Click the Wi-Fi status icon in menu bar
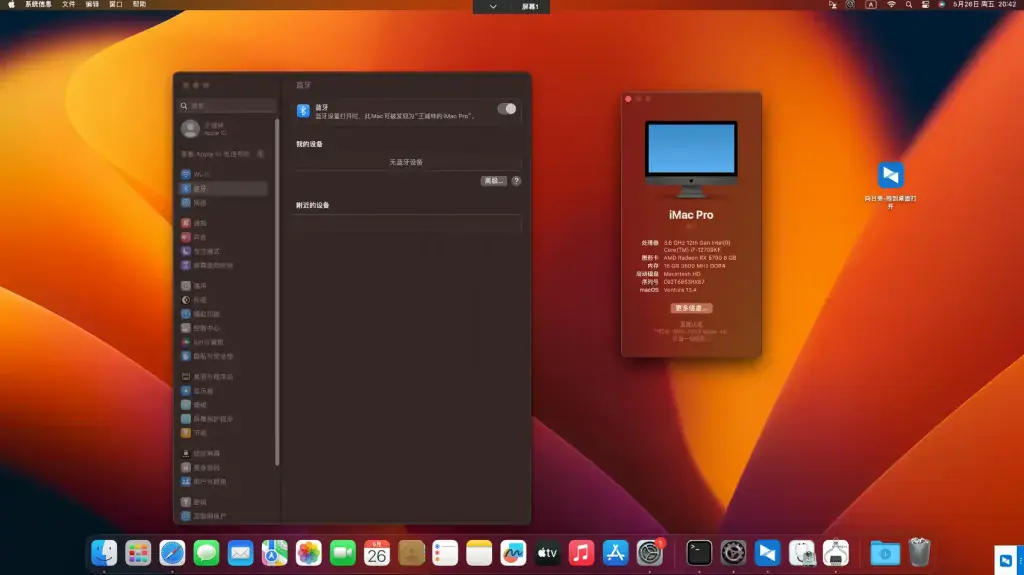This screenshot has height=575, width=1024. 891,5
